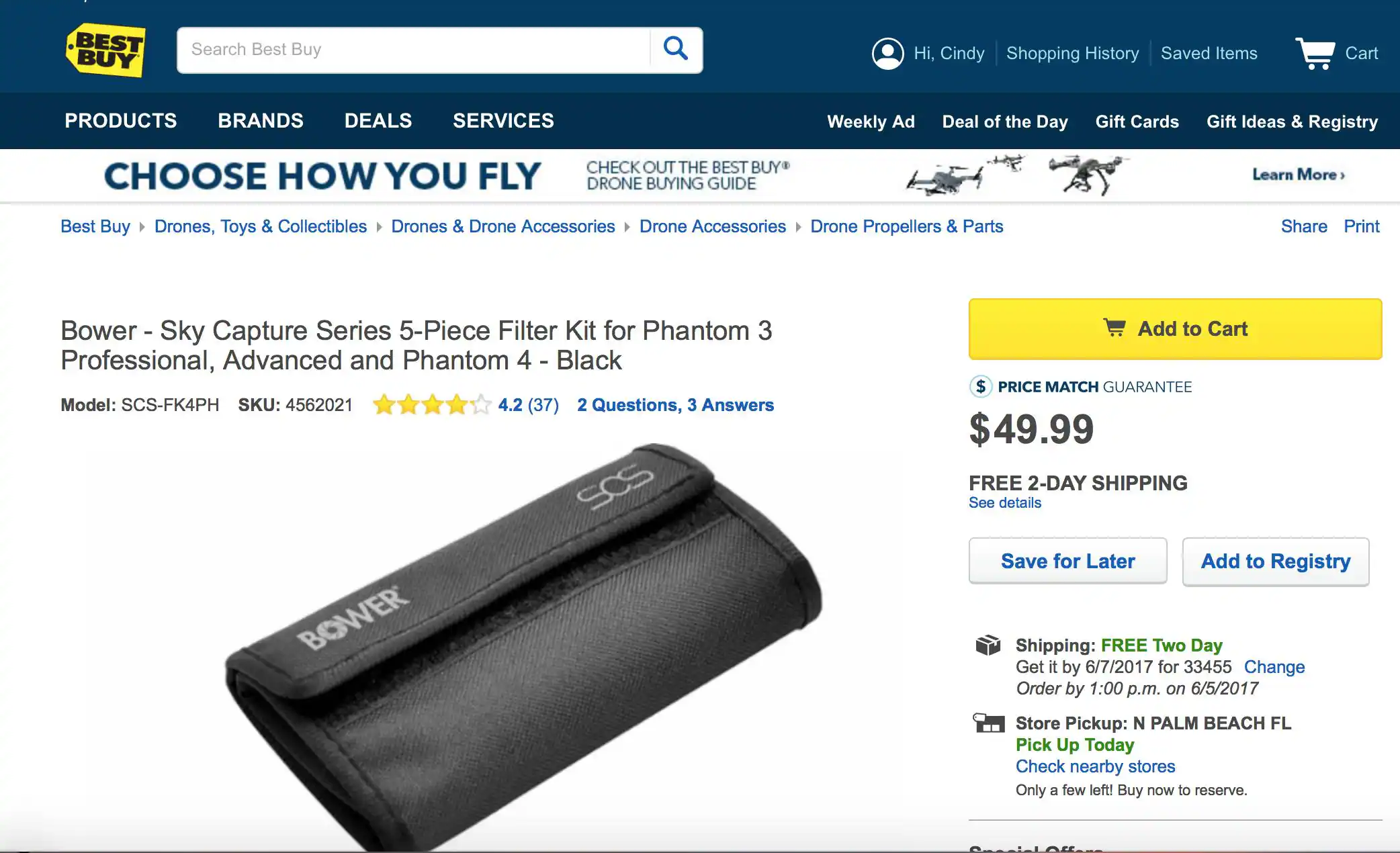Click the account profile icon
This screenshot has width=1400, height=853.
click(x=887, y=53)
